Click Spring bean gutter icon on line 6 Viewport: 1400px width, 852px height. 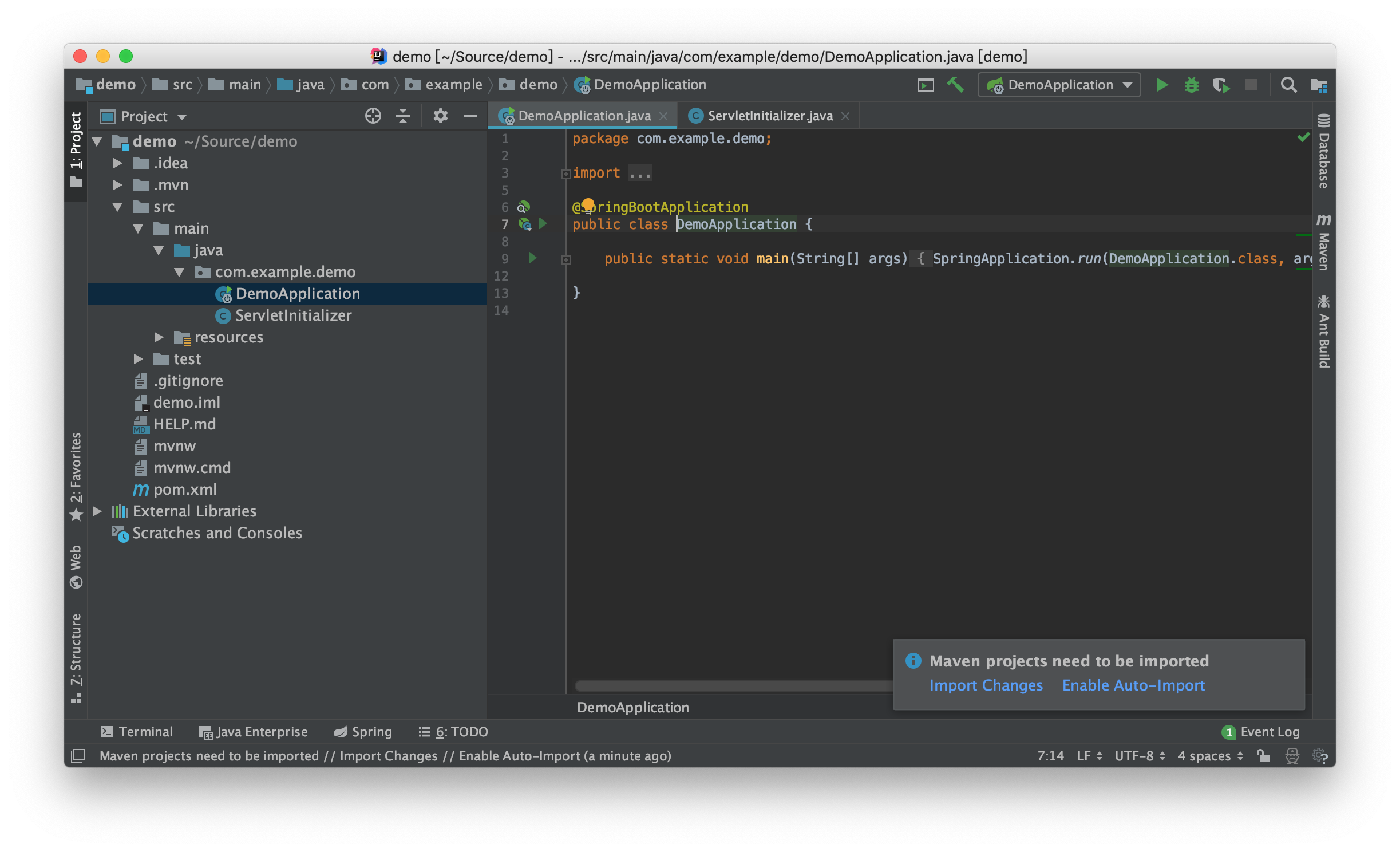(524, 207)
